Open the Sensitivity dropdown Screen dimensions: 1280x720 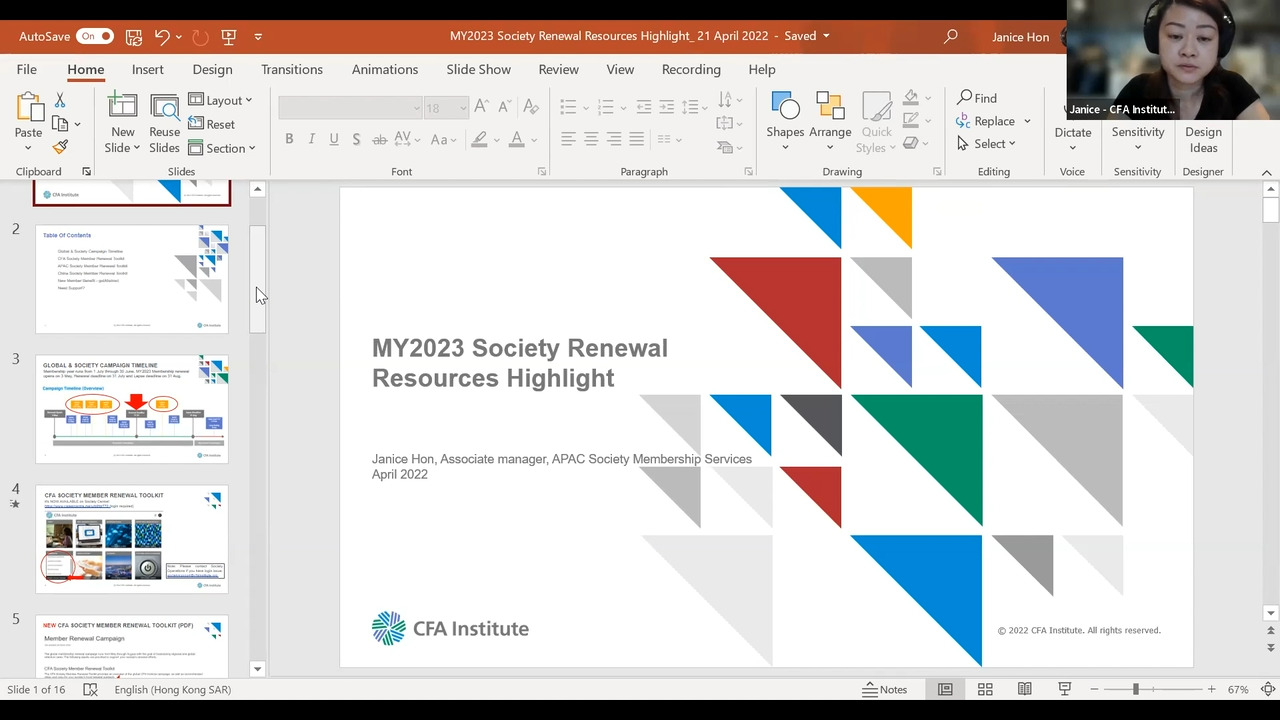tap(1137, 148)
